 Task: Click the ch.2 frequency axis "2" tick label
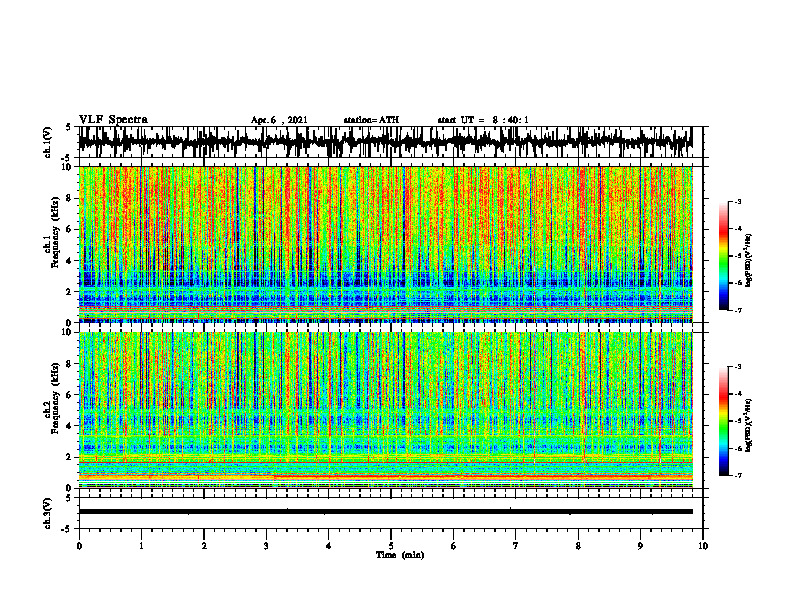[69, 457]
